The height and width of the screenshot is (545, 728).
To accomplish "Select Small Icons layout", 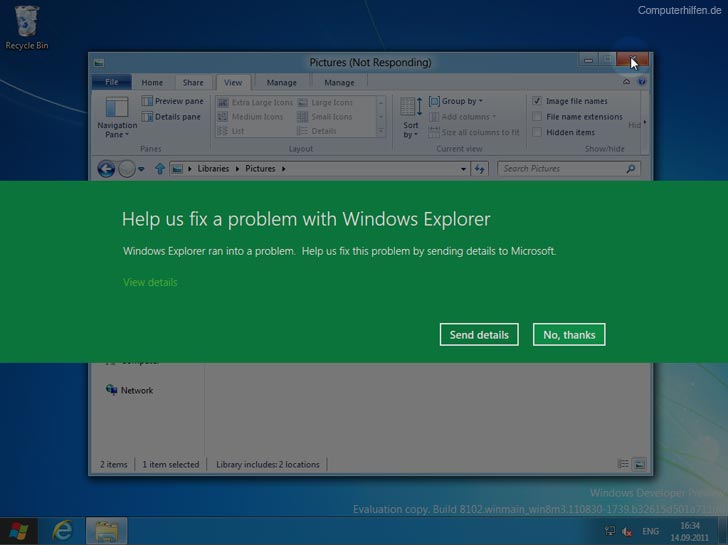I will point(325,117).
